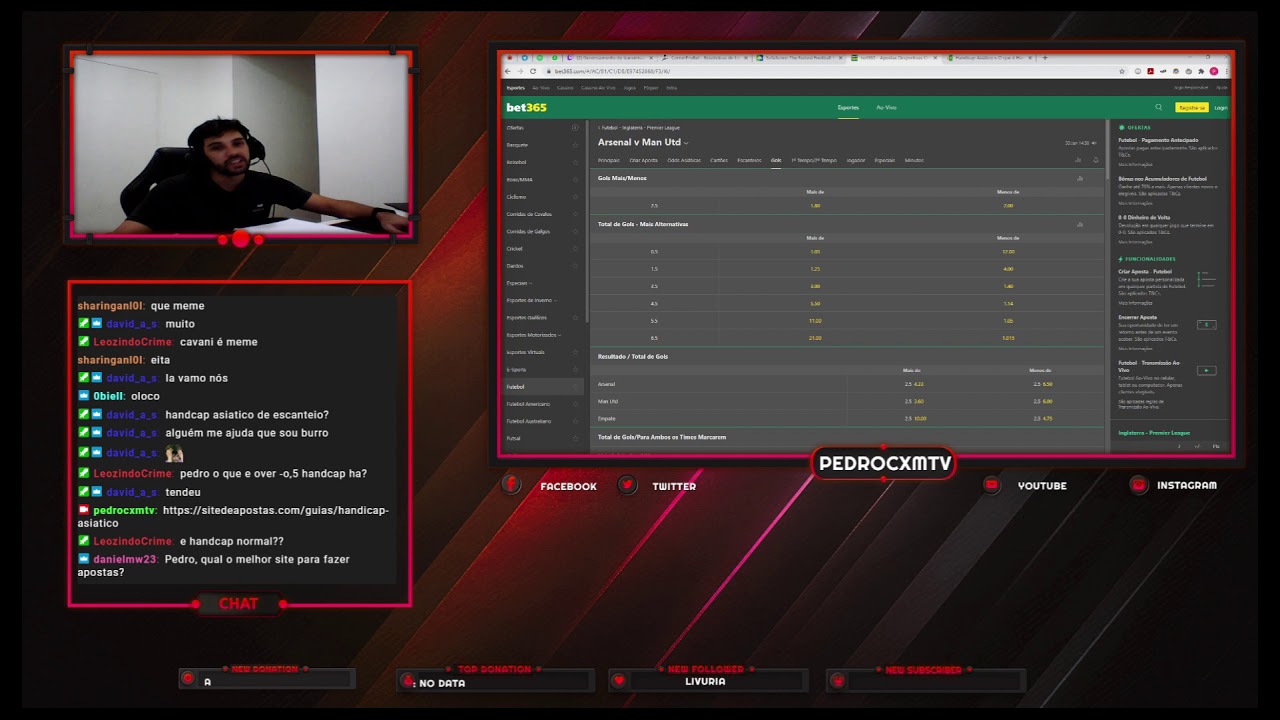The height and width of the screenshot is (720, 1280).
Task: Click the match notification bell icon
Action: pyautogui.click(x=1096, y=160)
